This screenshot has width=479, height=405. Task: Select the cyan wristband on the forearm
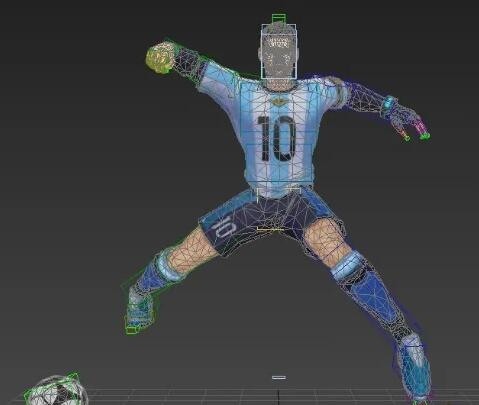pyautogui.click(x=389, y=103)
